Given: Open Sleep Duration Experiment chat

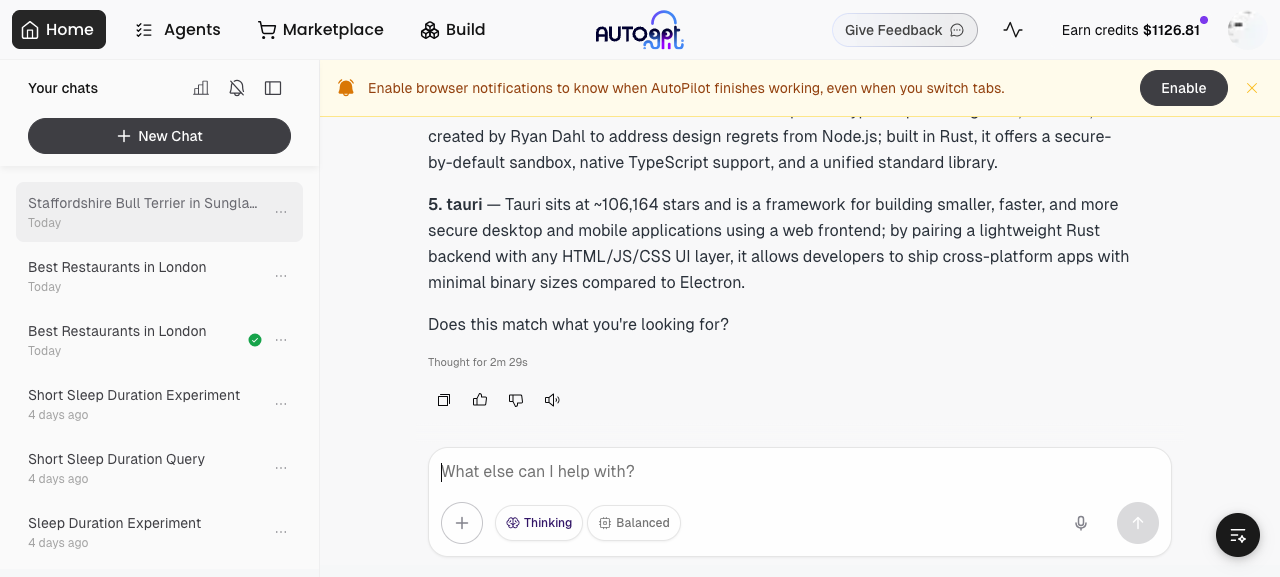Looking at the screenshot, I should [x=143, y=532].
